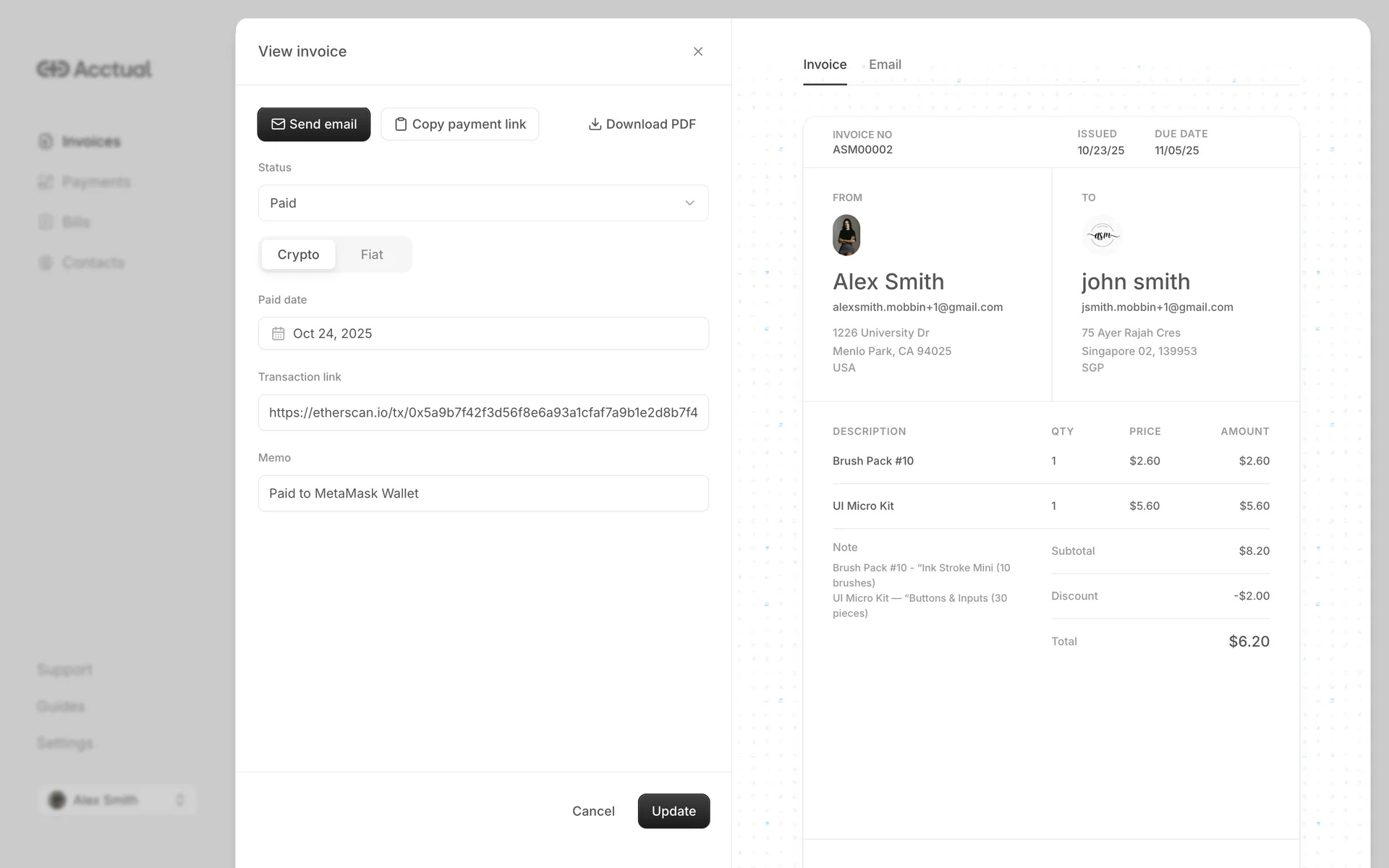Click into the Transaction link field
The image size is (1389, 868).
click(x=483, y=412)
